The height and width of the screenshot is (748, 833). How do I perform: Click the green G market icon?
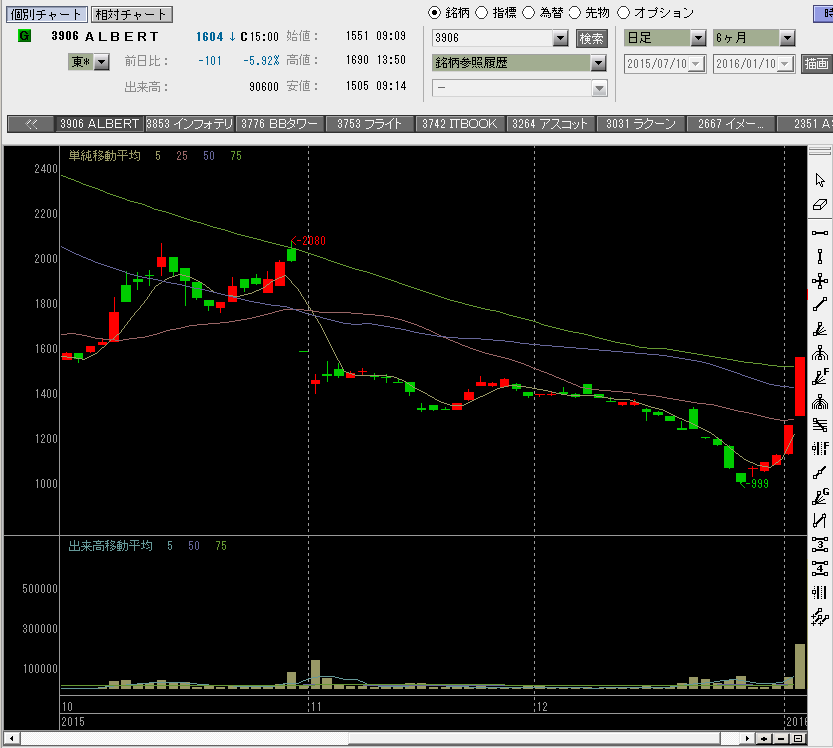24,36
